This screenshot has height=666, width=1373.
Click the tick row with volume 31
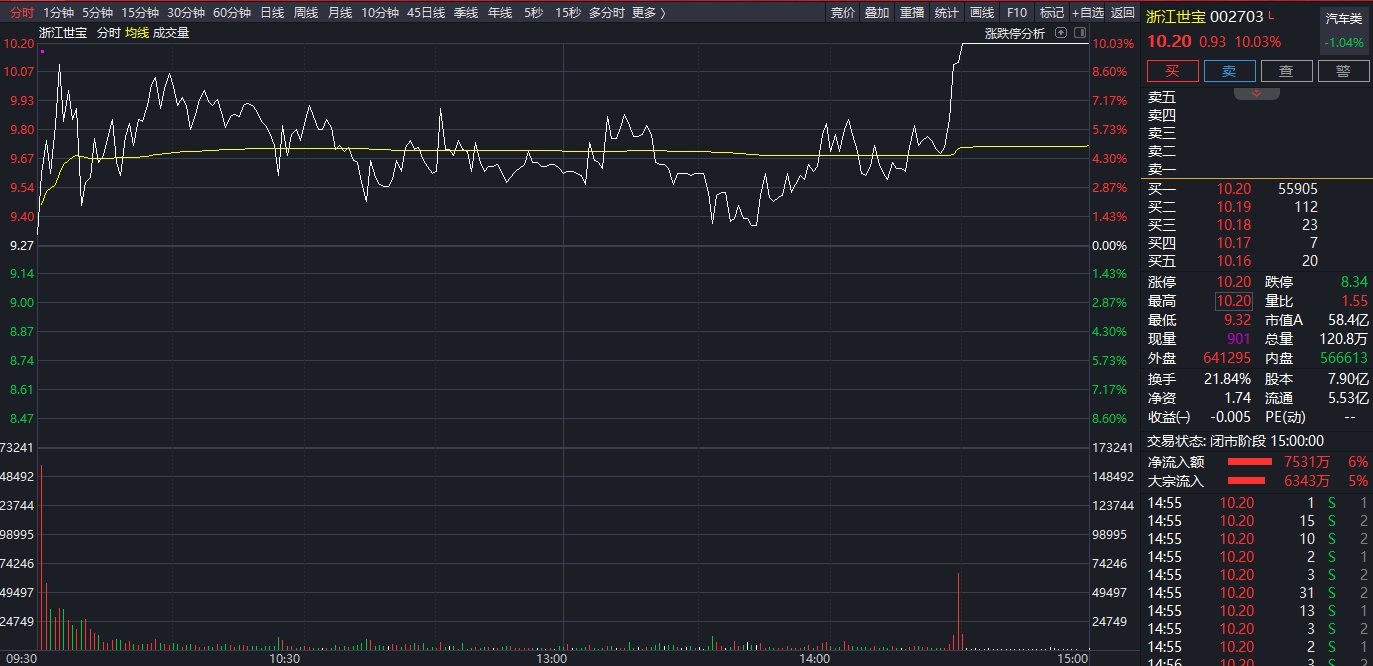(x=1256, y=593)
